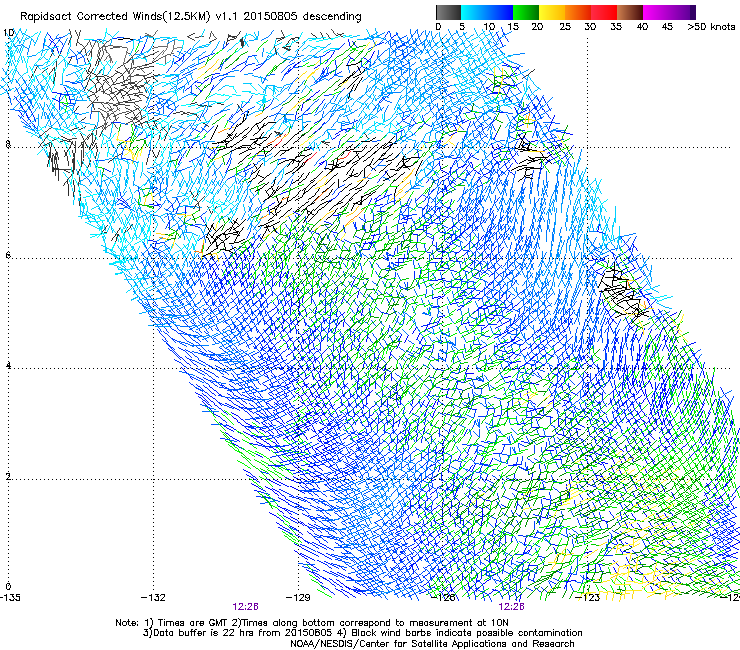This screenshot has height=650, width=740.
Task: Click the '20150805 descending' text in the title
Action: 303,17
